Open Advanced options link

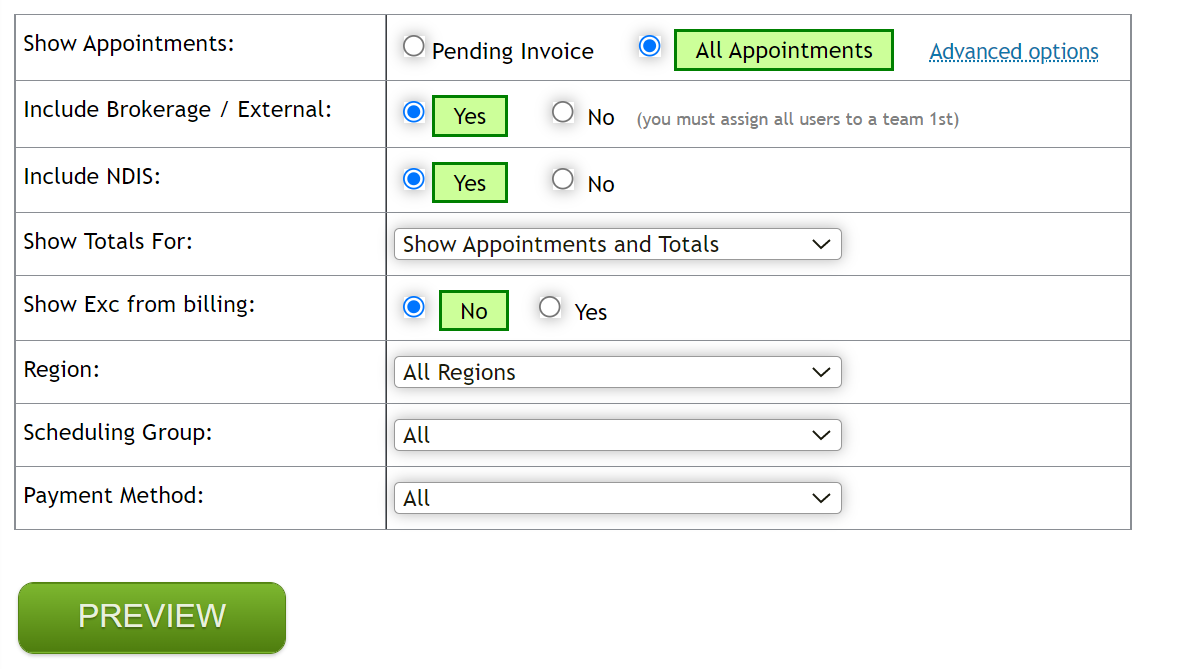tap(1013, 51)
